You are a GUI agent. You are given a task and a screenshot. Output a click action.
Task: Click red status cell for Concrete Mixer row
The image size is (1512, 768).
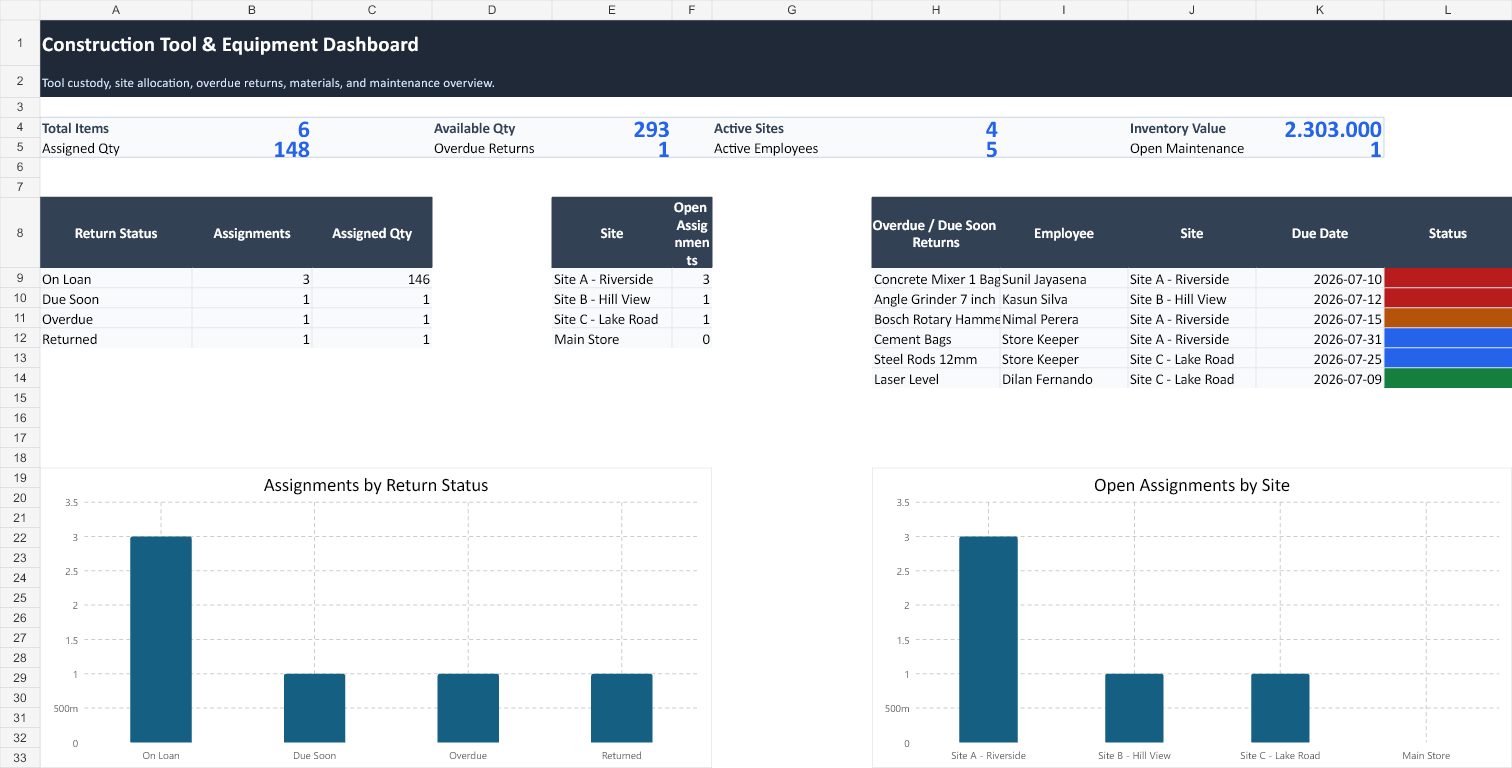click(x=1448, y=279)
